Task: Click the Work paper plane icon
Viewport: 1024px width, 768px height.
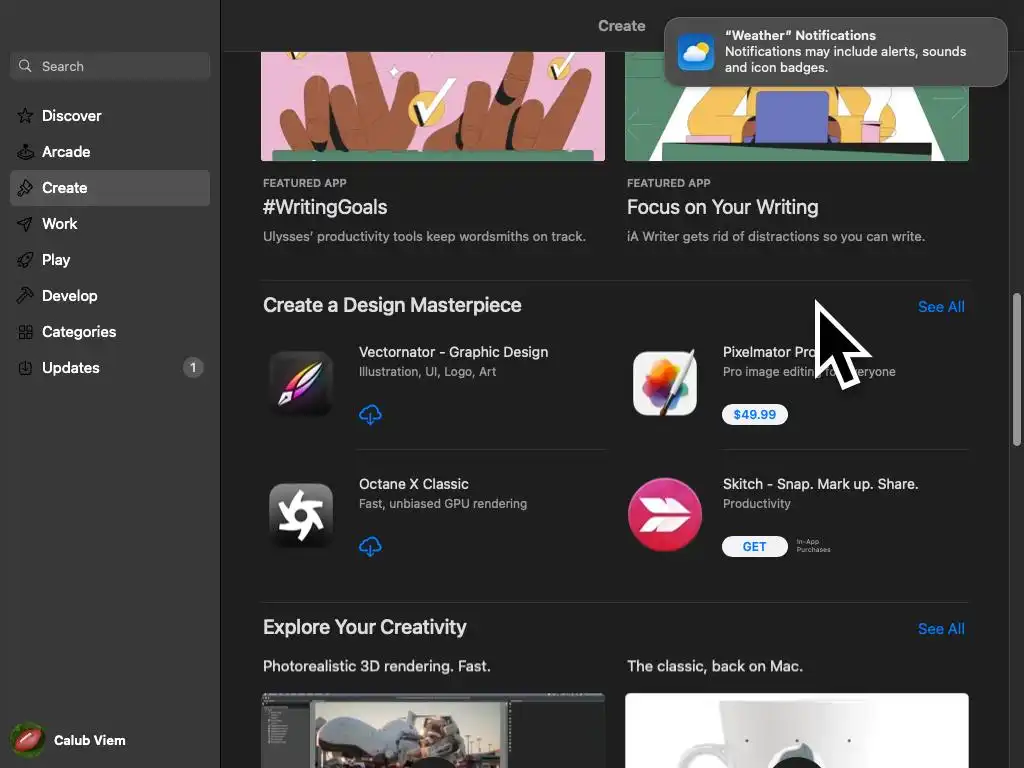Action: [x=25, y=224]
